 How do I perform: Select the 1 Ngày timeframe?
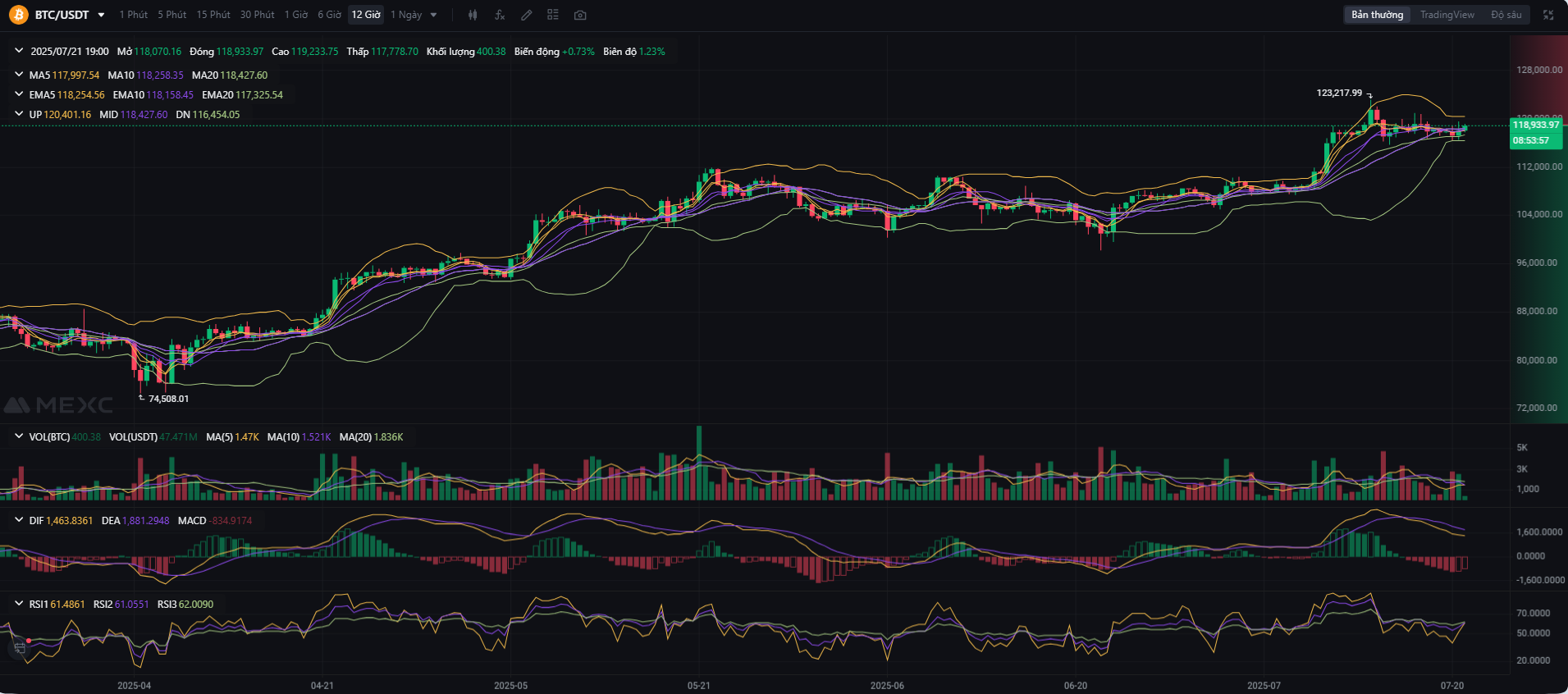point(406,15)
